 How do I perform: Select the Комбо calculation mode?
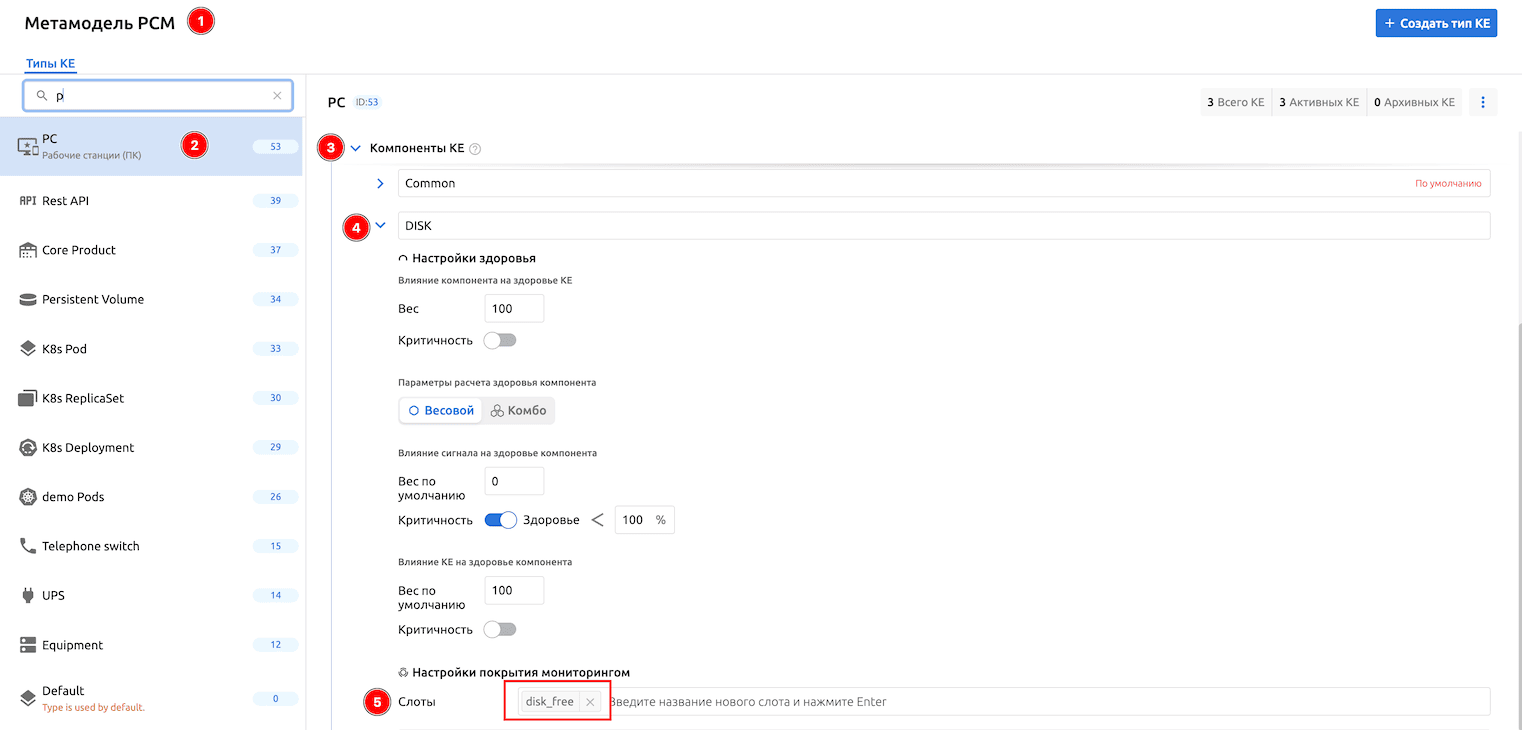point(518,411)
